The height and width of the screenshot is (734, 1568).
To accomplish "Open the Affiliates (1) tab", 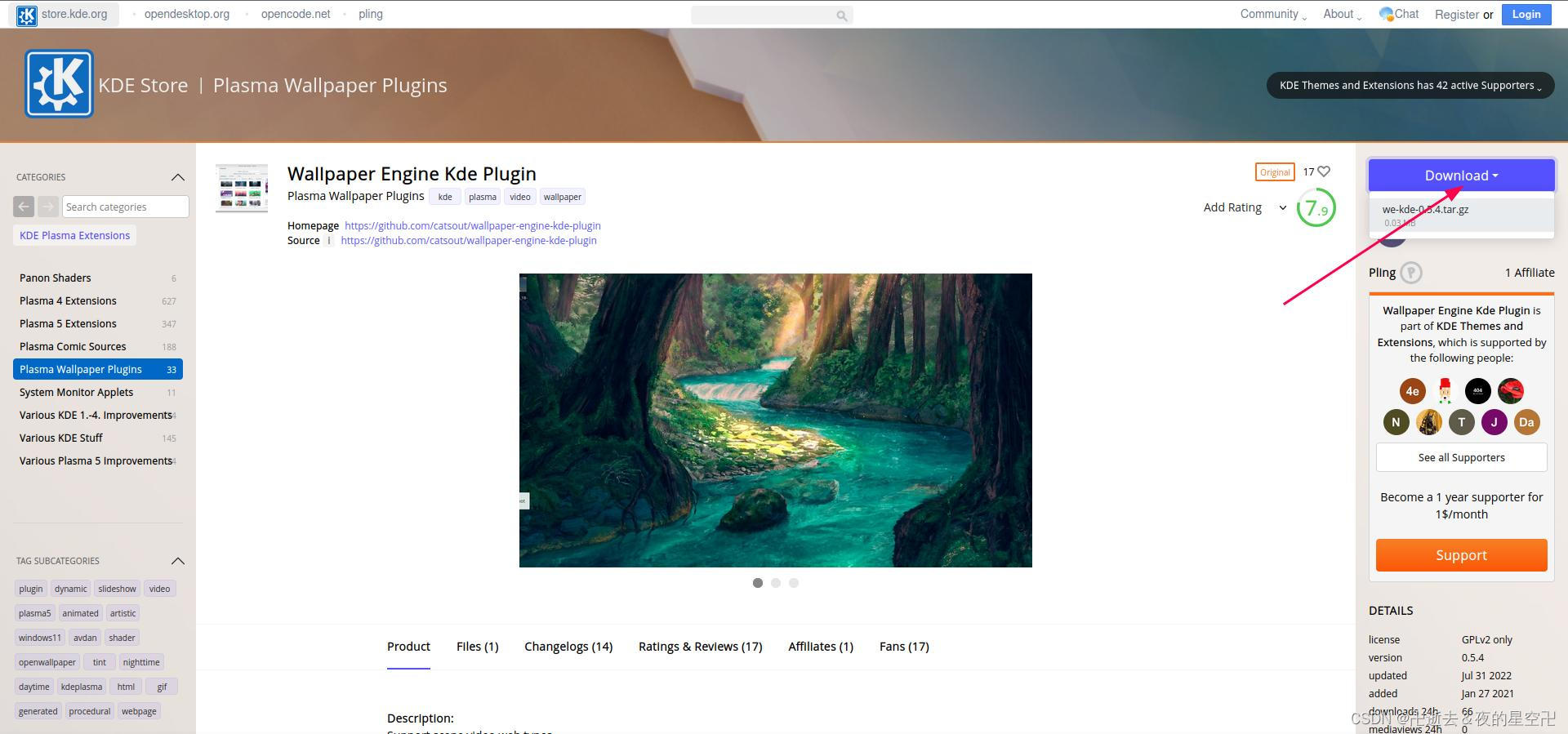I will click(821, 647).
